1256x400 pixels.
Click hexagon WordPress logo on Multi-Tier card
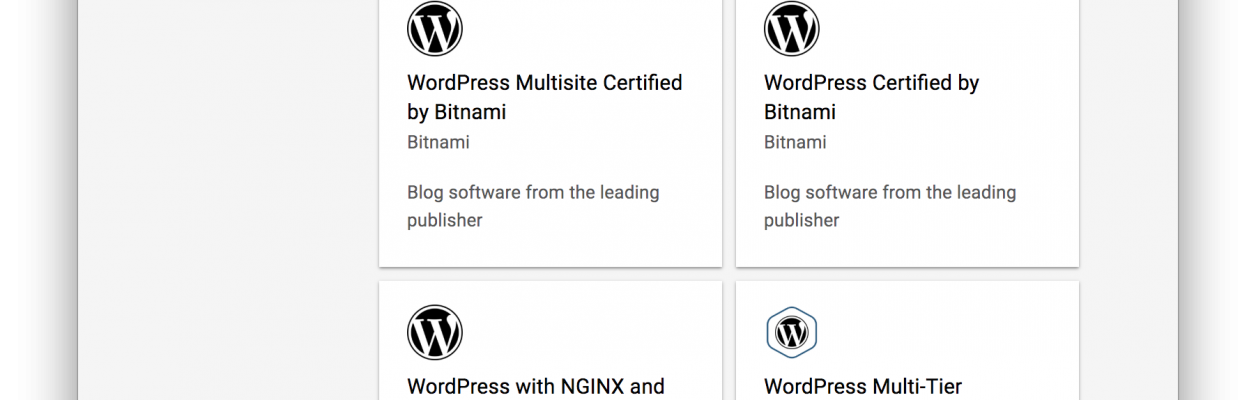(792, 332)
